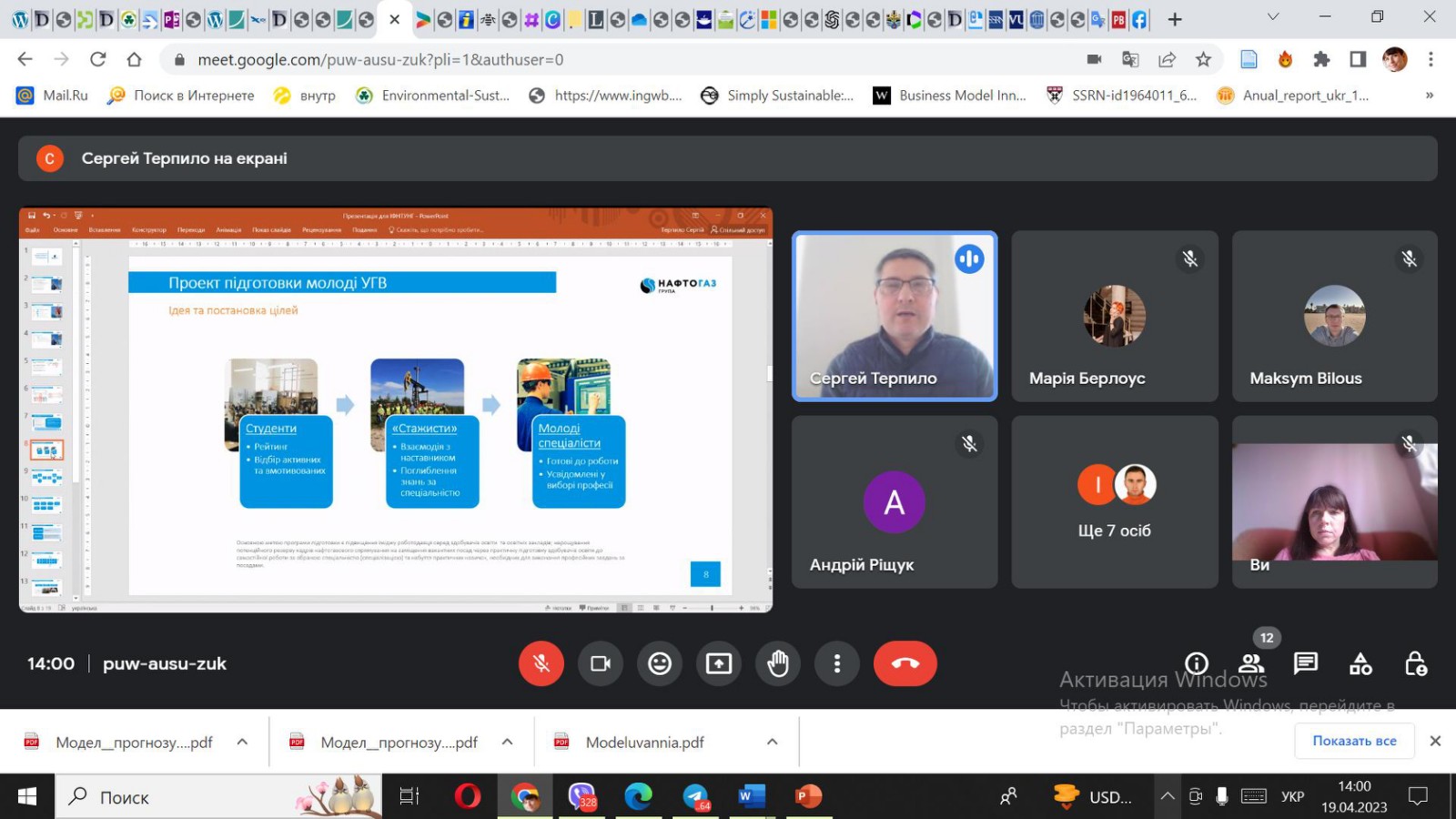Open the Mail.Ru bookmark
This screenshot has height=819, width=1456.
[x=53, y=96]
